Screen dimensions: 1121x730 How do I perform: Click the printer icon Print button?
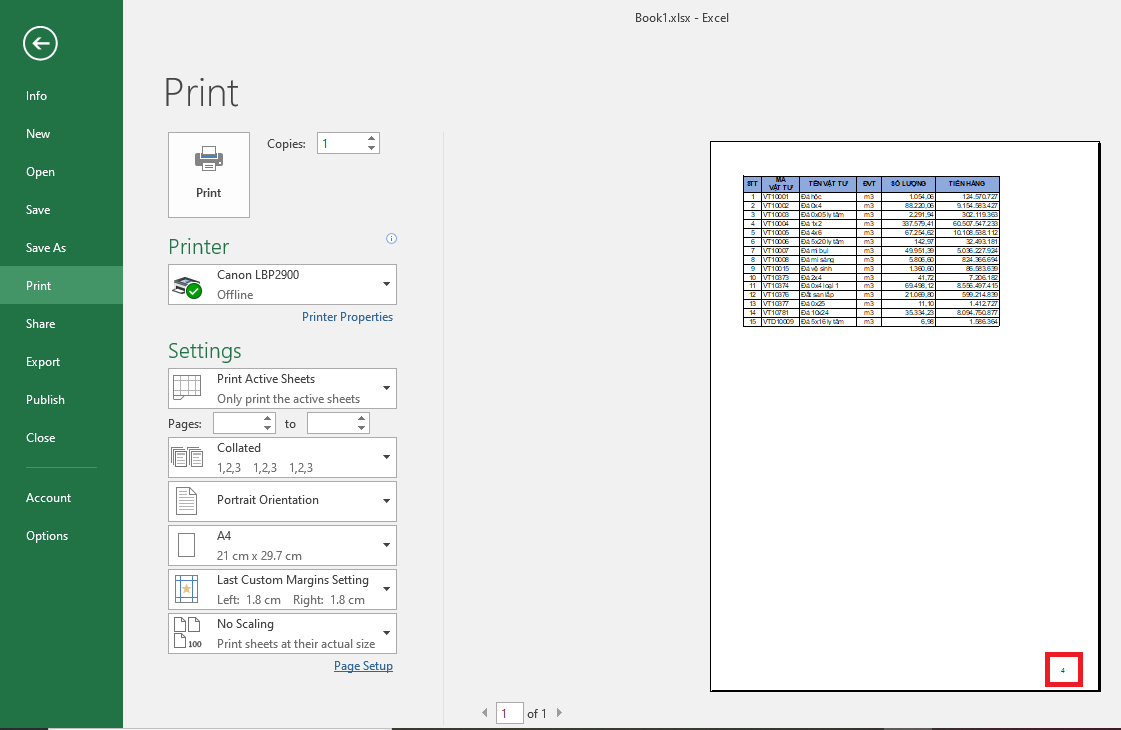click(209, 174)
